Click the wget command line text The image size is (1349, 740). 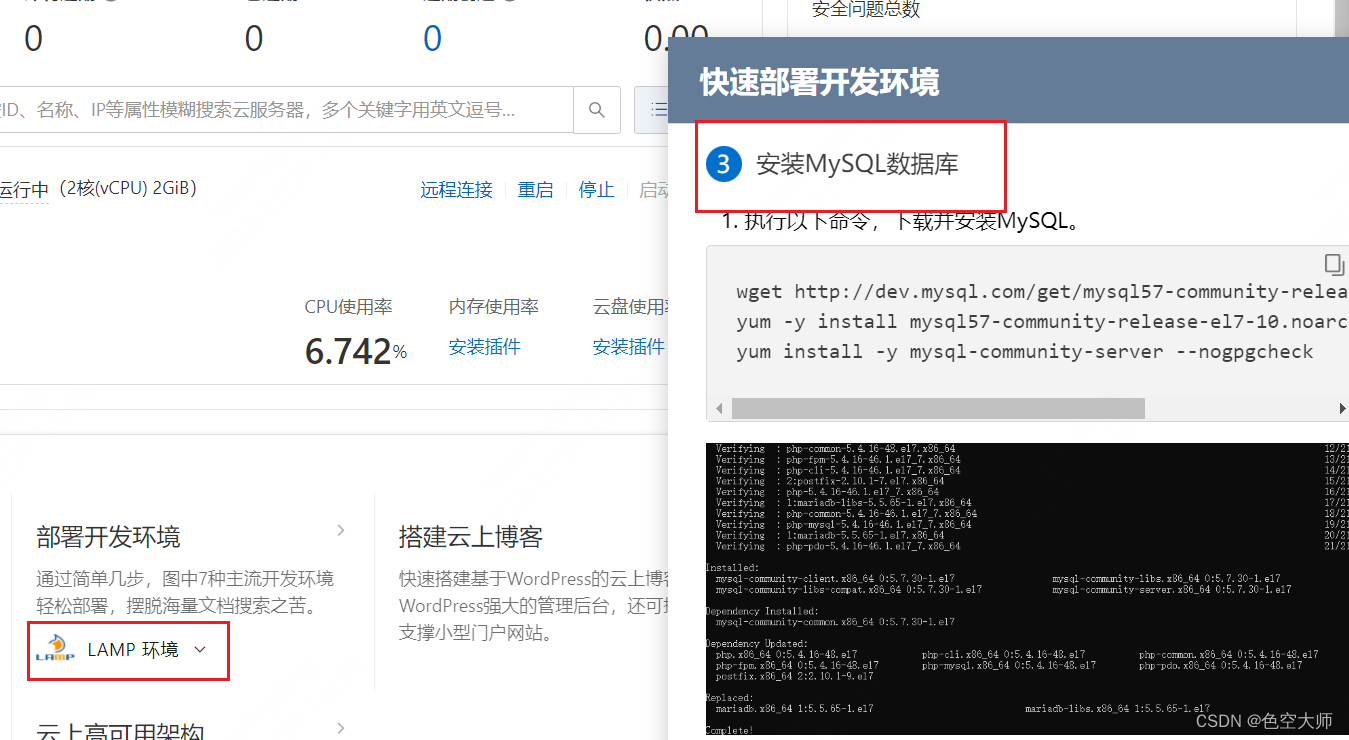1042,292
